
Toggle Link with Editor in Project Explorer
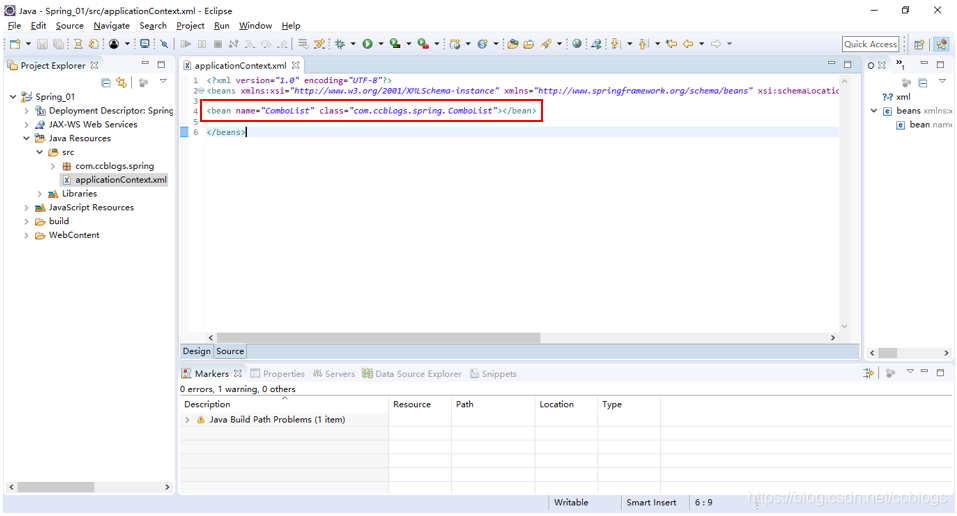(121, 82)
